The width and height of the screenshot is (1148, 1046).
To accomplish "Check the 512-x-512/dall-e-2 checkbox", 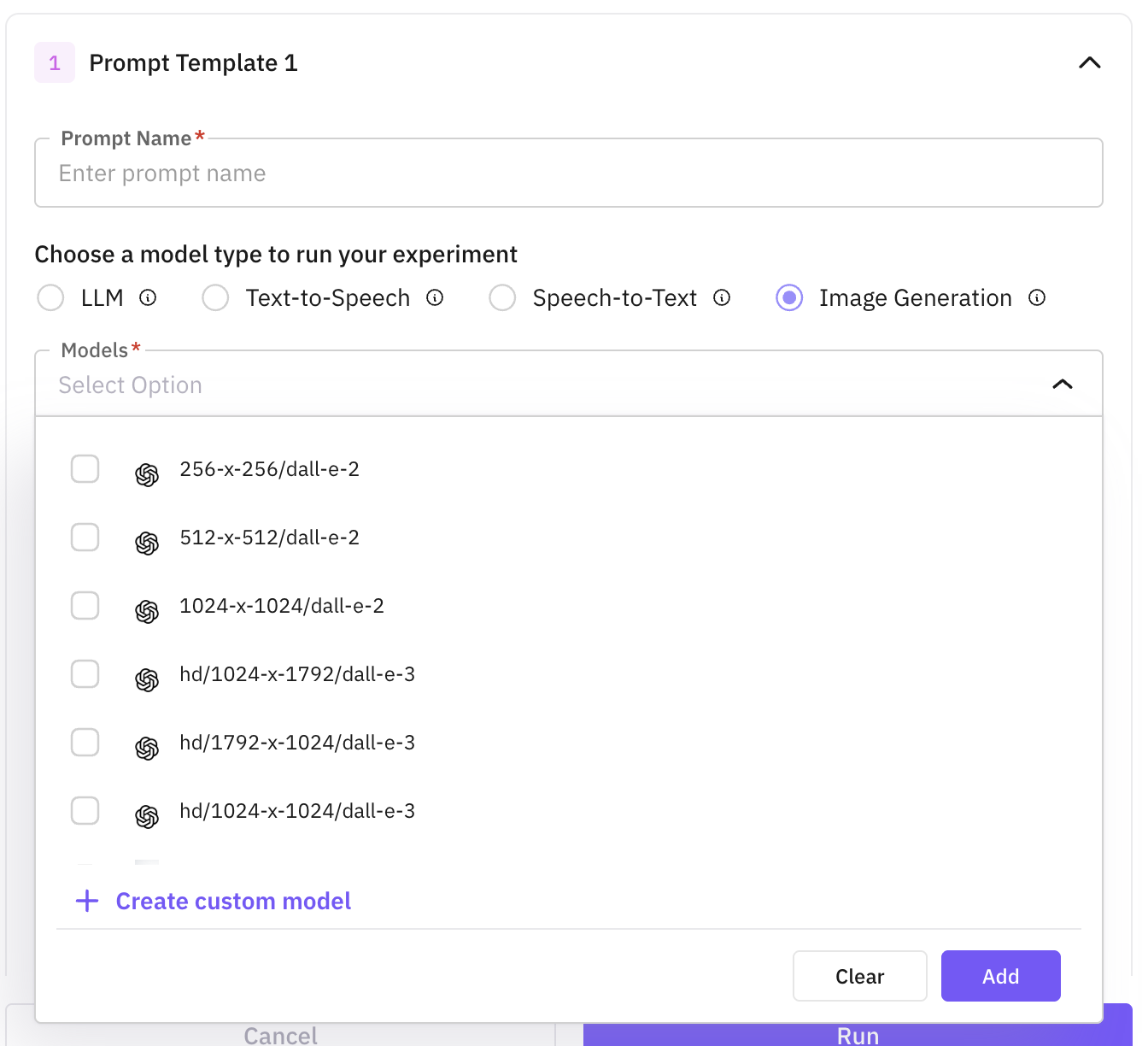I will [85, 538].
